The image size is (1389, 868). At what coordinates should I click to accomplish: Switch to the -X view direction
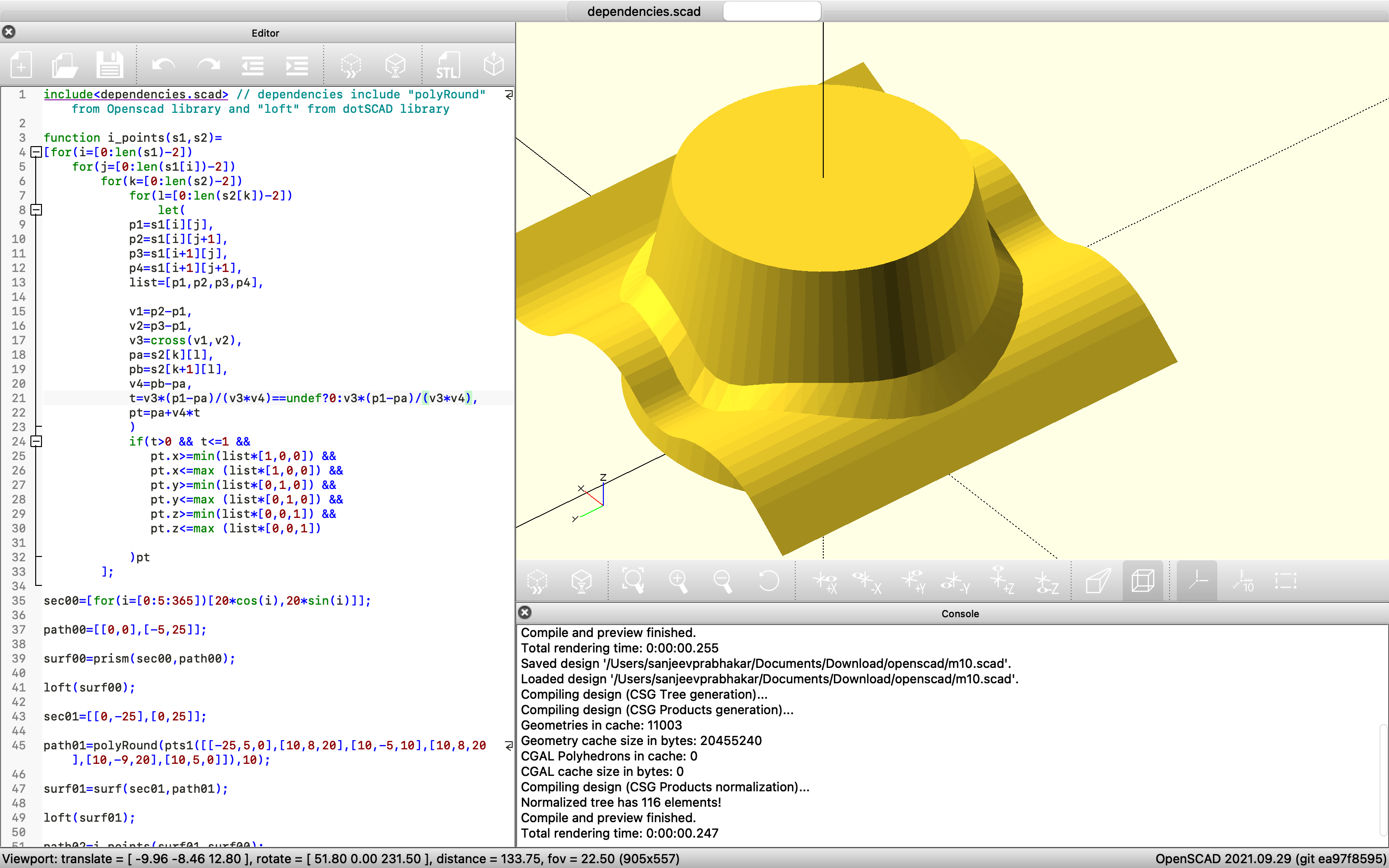click(867, 581)
